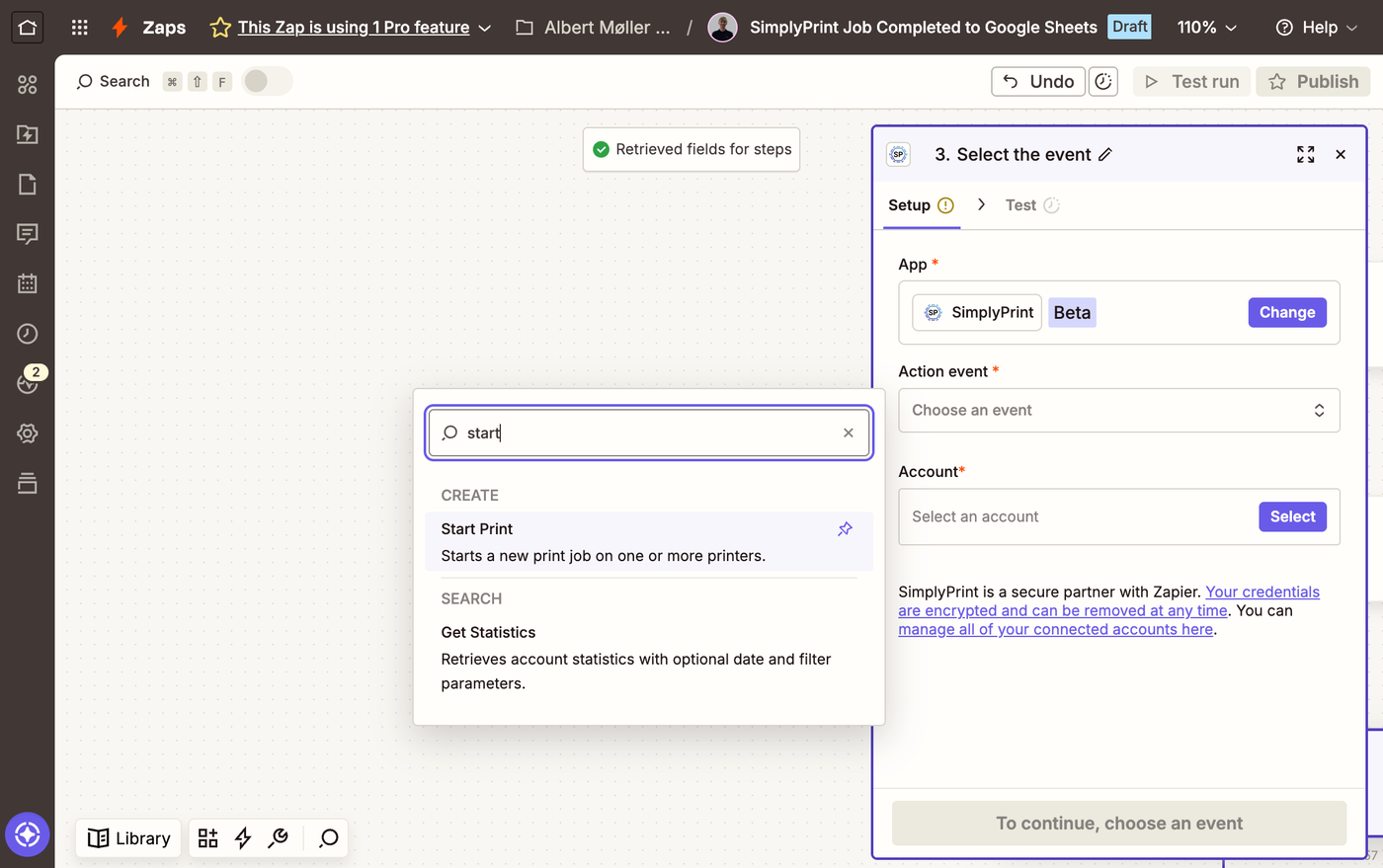
Task: Open the apps grid menu
Action: point(80,28)
